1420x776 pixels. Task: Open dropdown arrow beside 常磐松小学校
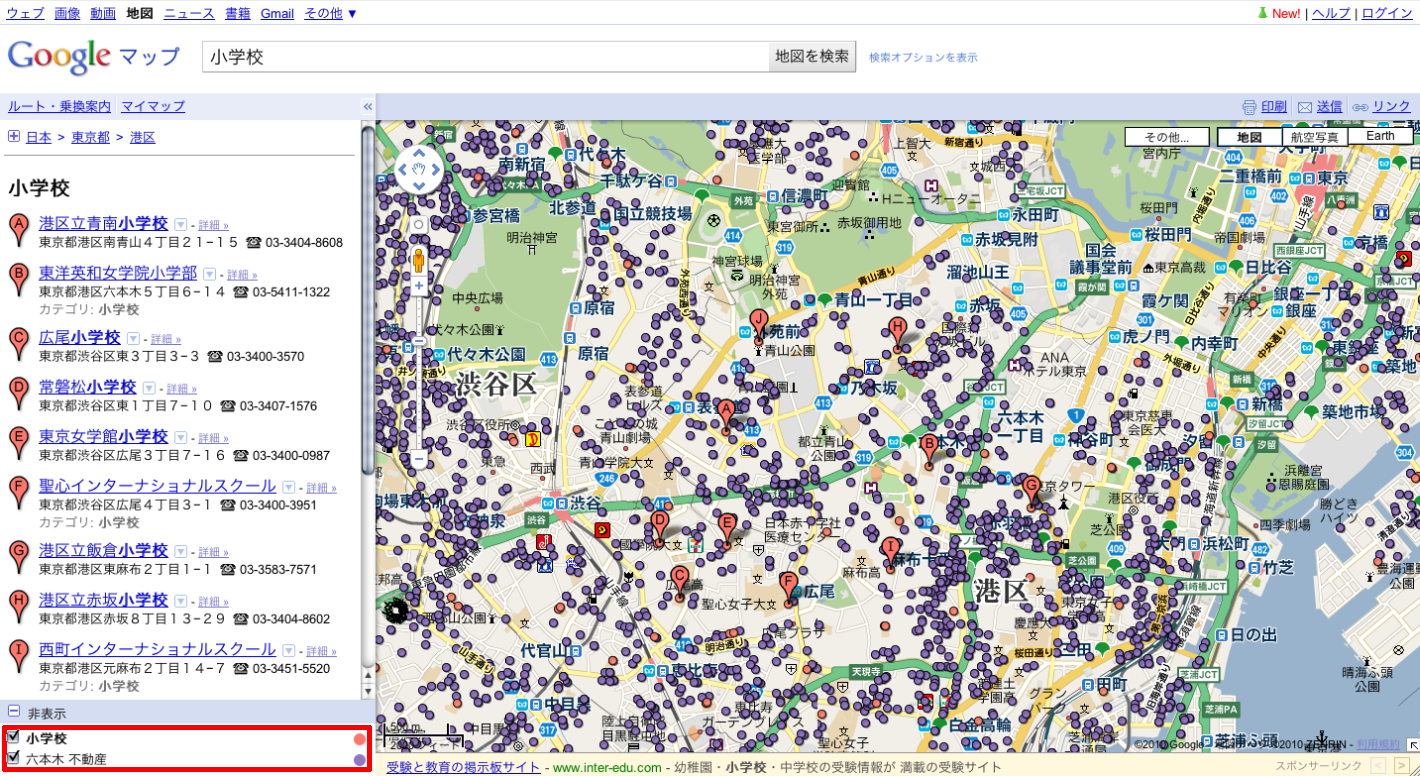pyautogui.click(x=149, y=388)
